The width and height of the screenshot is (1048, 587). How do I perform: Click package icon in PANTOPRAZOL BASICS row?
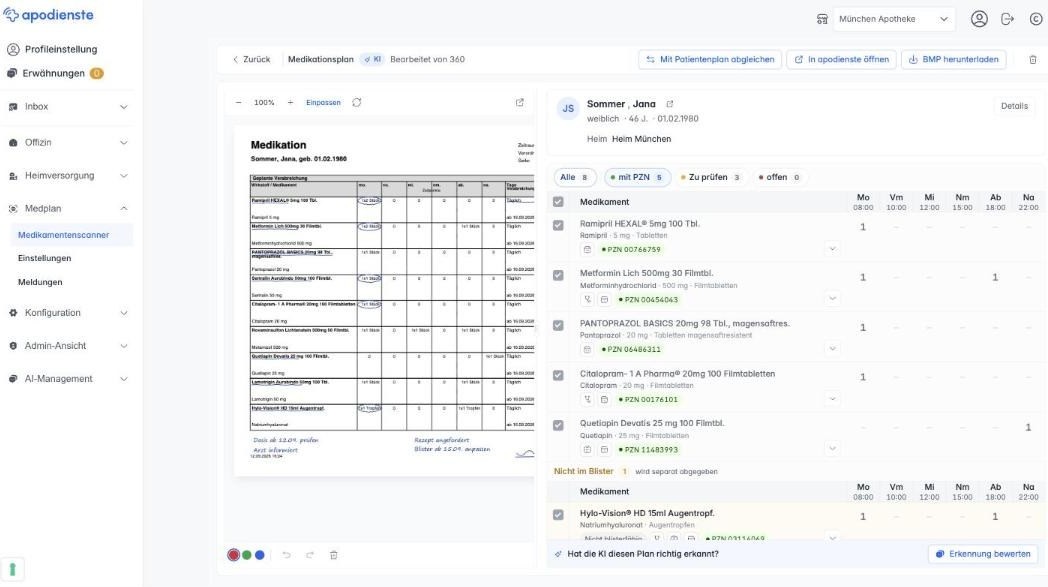tap(587, 349)
